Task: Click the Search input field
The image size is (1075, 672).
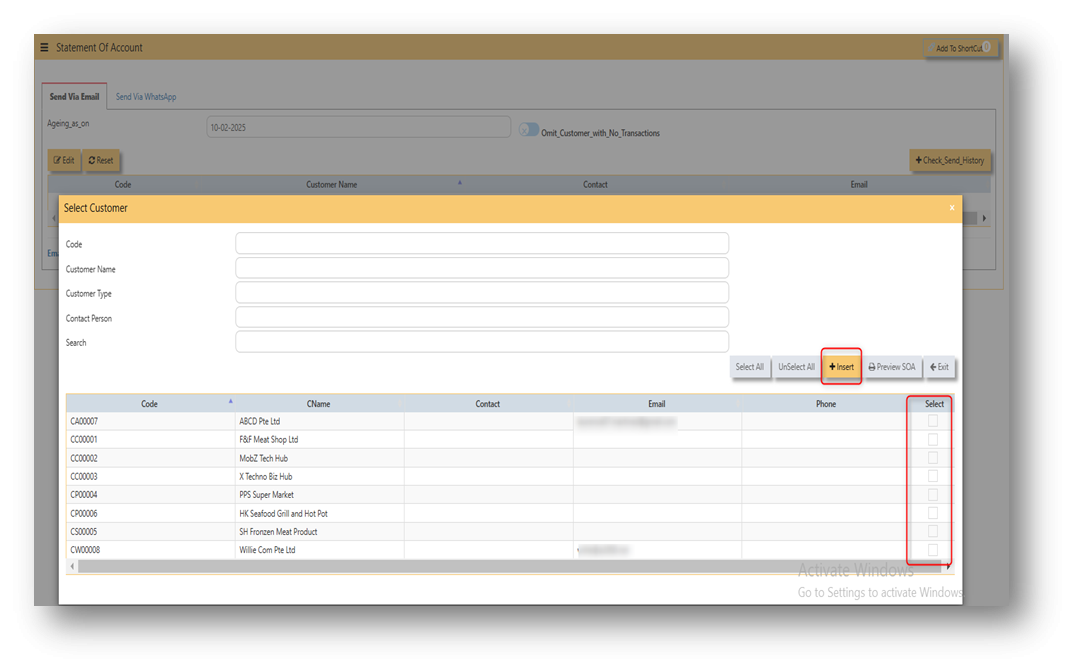Action: [x=482, y=342]
